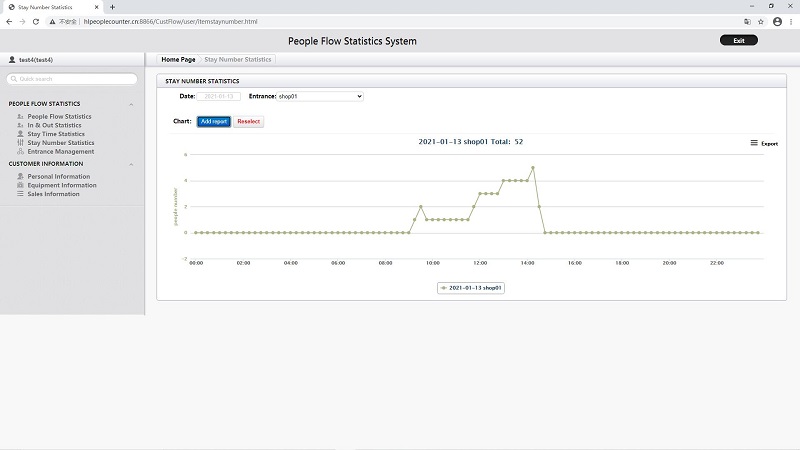Click the People Flow Statistics sidebar icon

click(x=20, y=116)
